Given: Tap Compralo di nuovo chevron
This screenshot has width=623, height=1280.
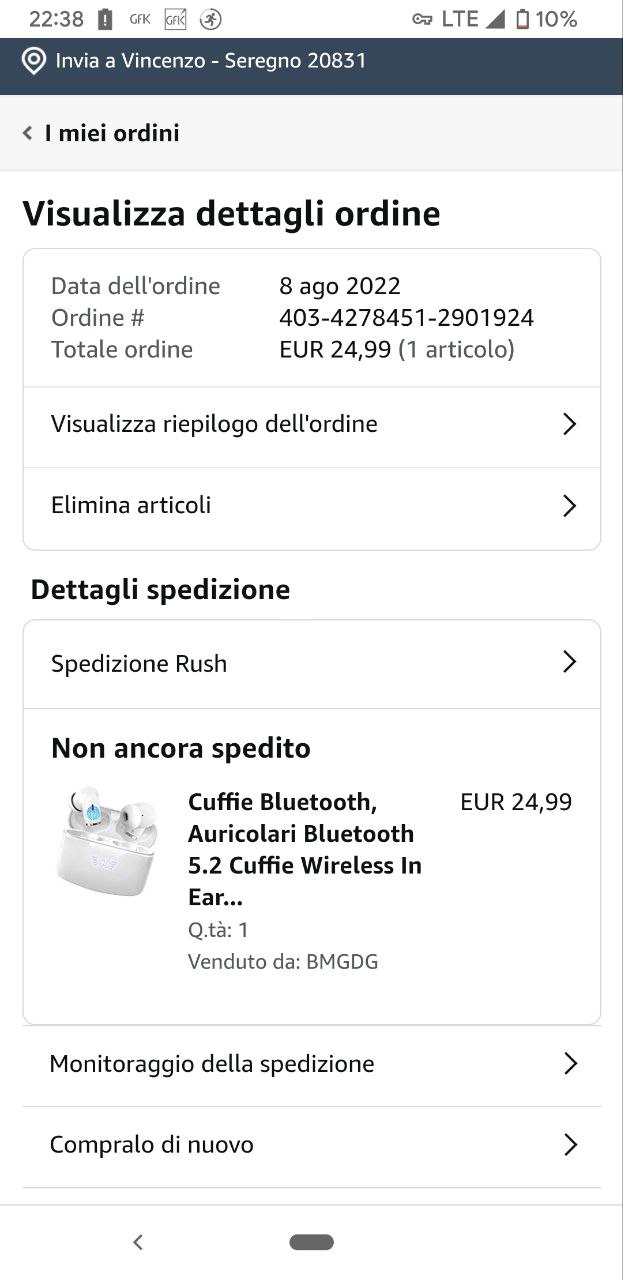Looking at the screenshot, I should coord(570,1144).
